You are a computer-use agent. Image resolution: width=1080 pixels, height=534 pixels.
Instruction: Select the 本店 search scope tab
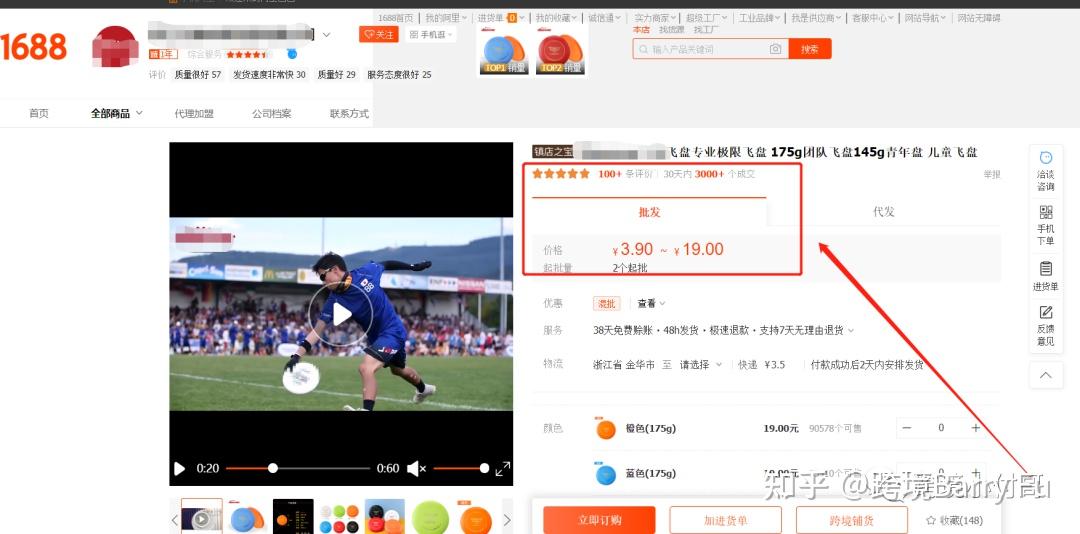641,30
